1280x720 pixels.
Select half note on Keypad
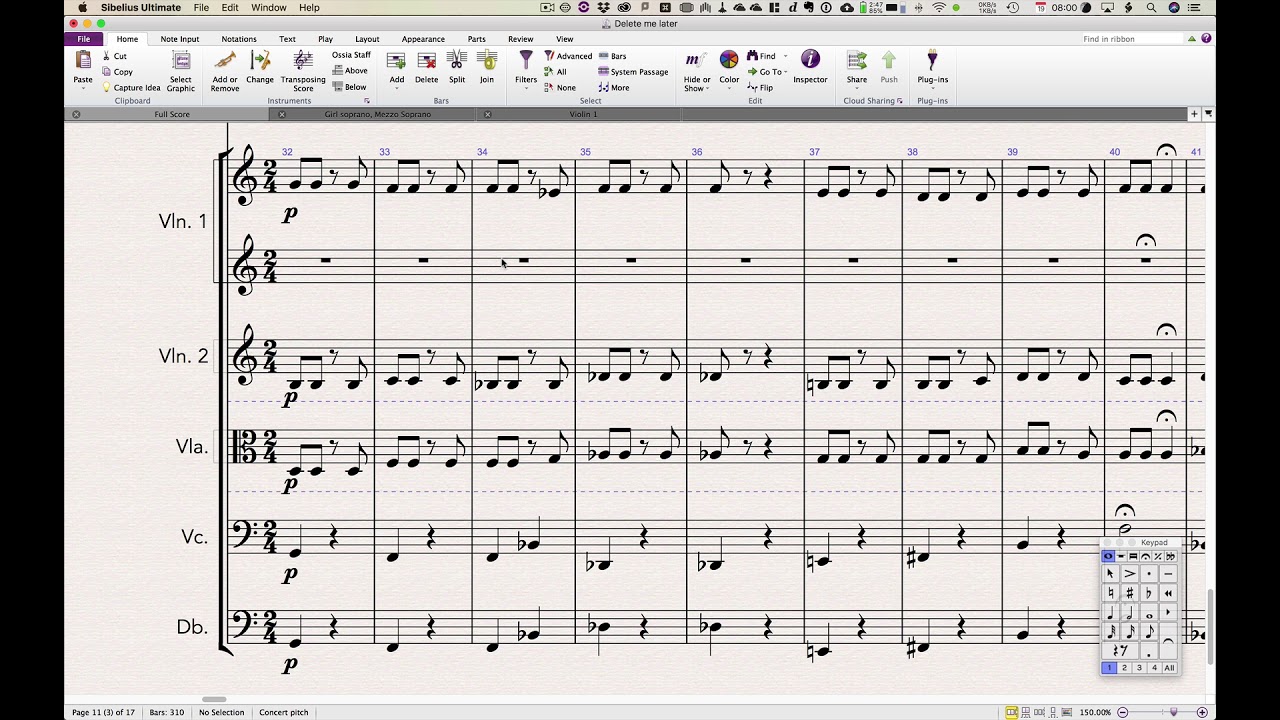tap(1130, 612)
